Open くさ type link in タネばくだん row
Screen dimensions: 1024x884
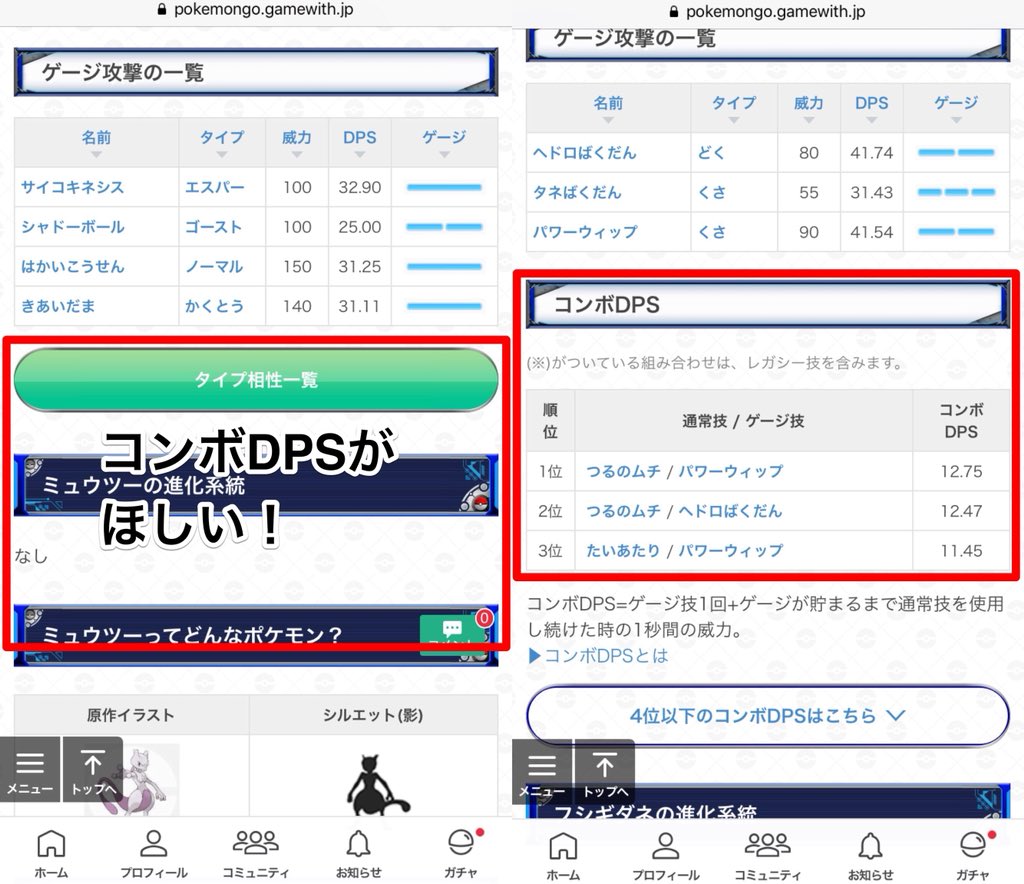(711, 193)
